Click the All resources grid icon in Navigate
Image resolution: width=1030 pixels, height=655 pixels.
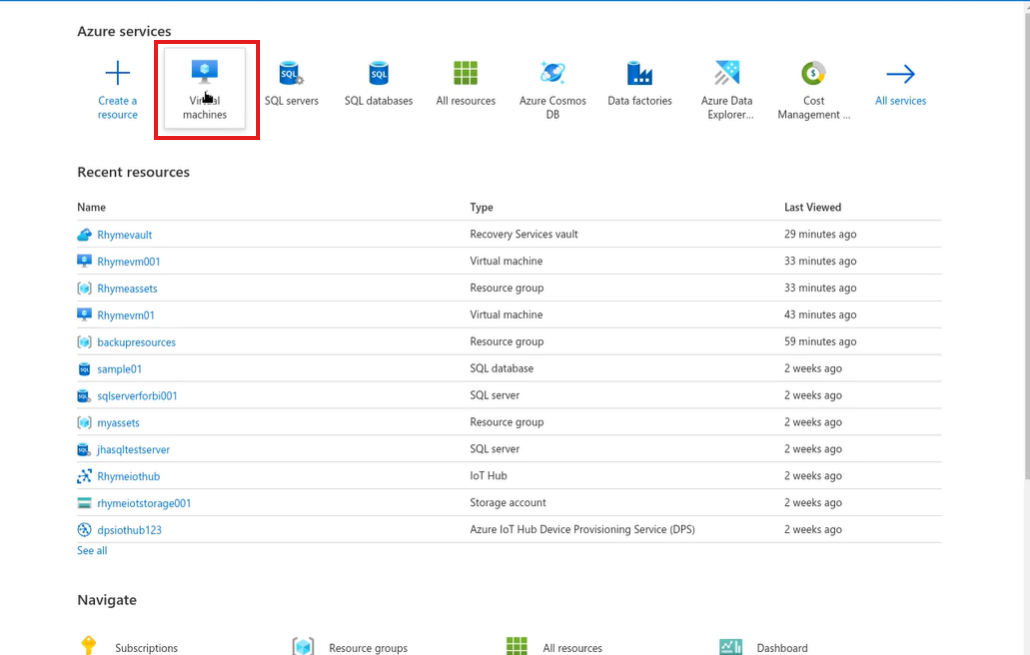pos(516,646)
